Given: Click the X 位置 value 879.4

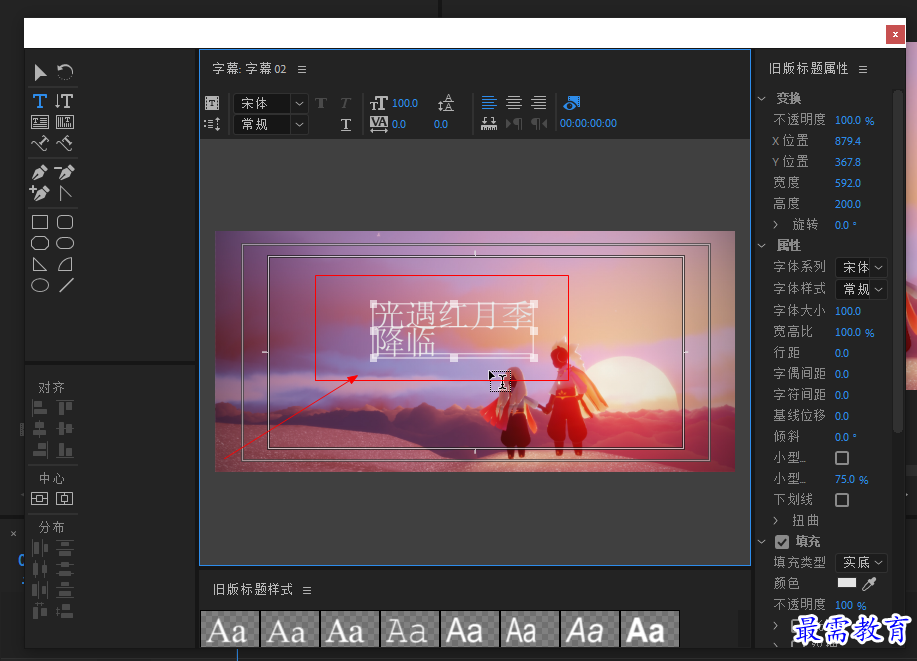Looking at the screenshot, I should tap(847, 141).
